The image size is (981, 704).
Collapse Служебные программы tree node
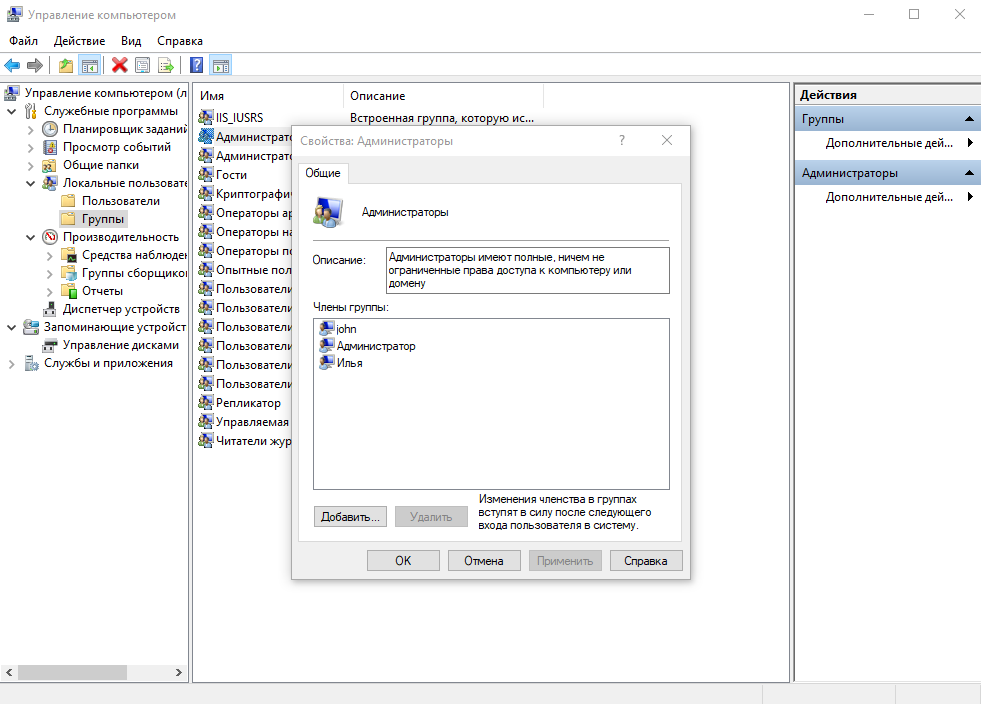pyautogui.click(x=11, y=111)
